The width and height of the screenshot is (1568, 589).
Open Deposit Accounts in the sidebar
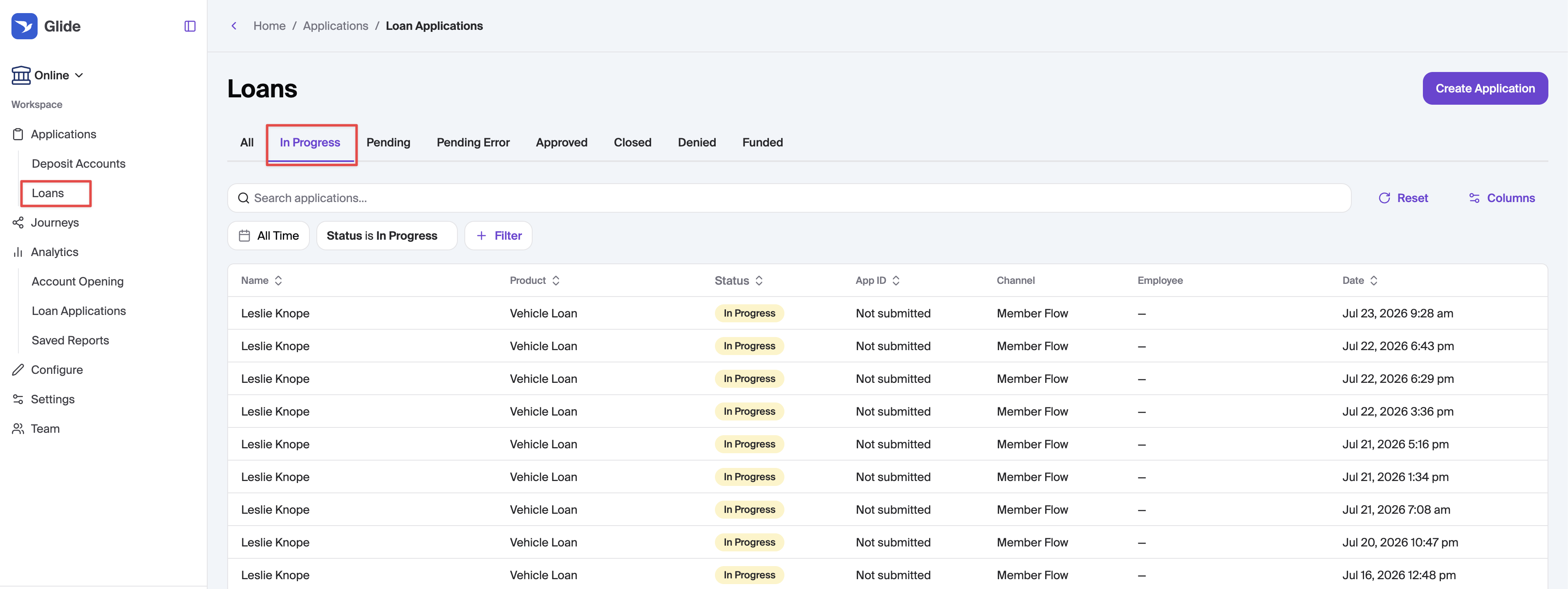(x=78, y=164)
